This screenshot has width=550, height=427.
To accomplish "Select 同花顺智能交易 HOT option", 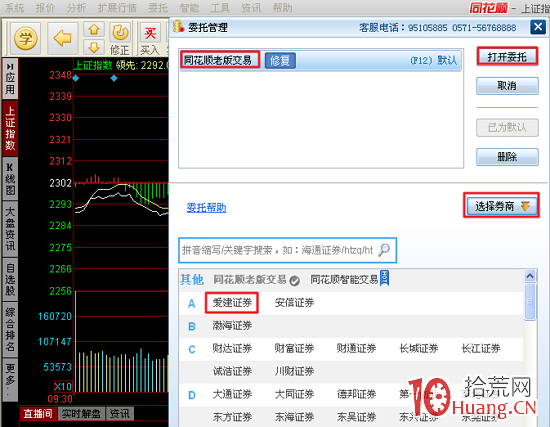I will click(350, 279).
